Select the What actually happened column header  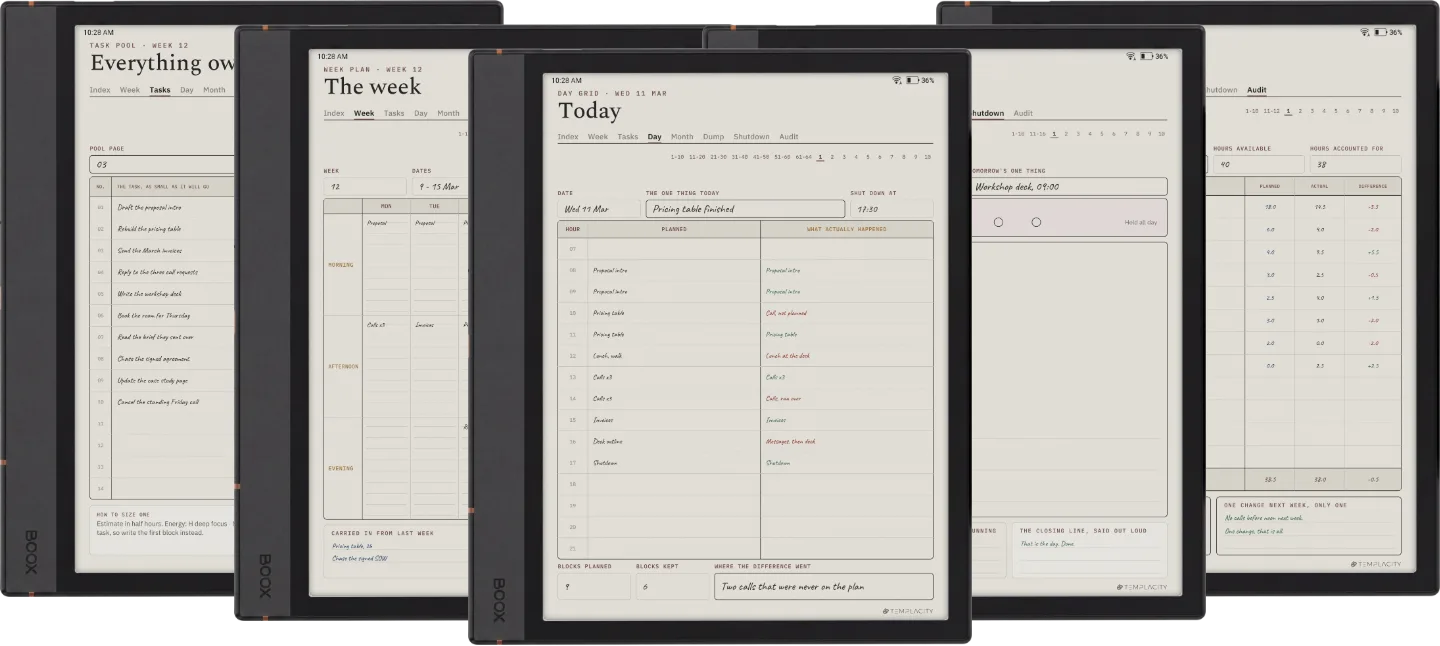click(x=847, y=229)
